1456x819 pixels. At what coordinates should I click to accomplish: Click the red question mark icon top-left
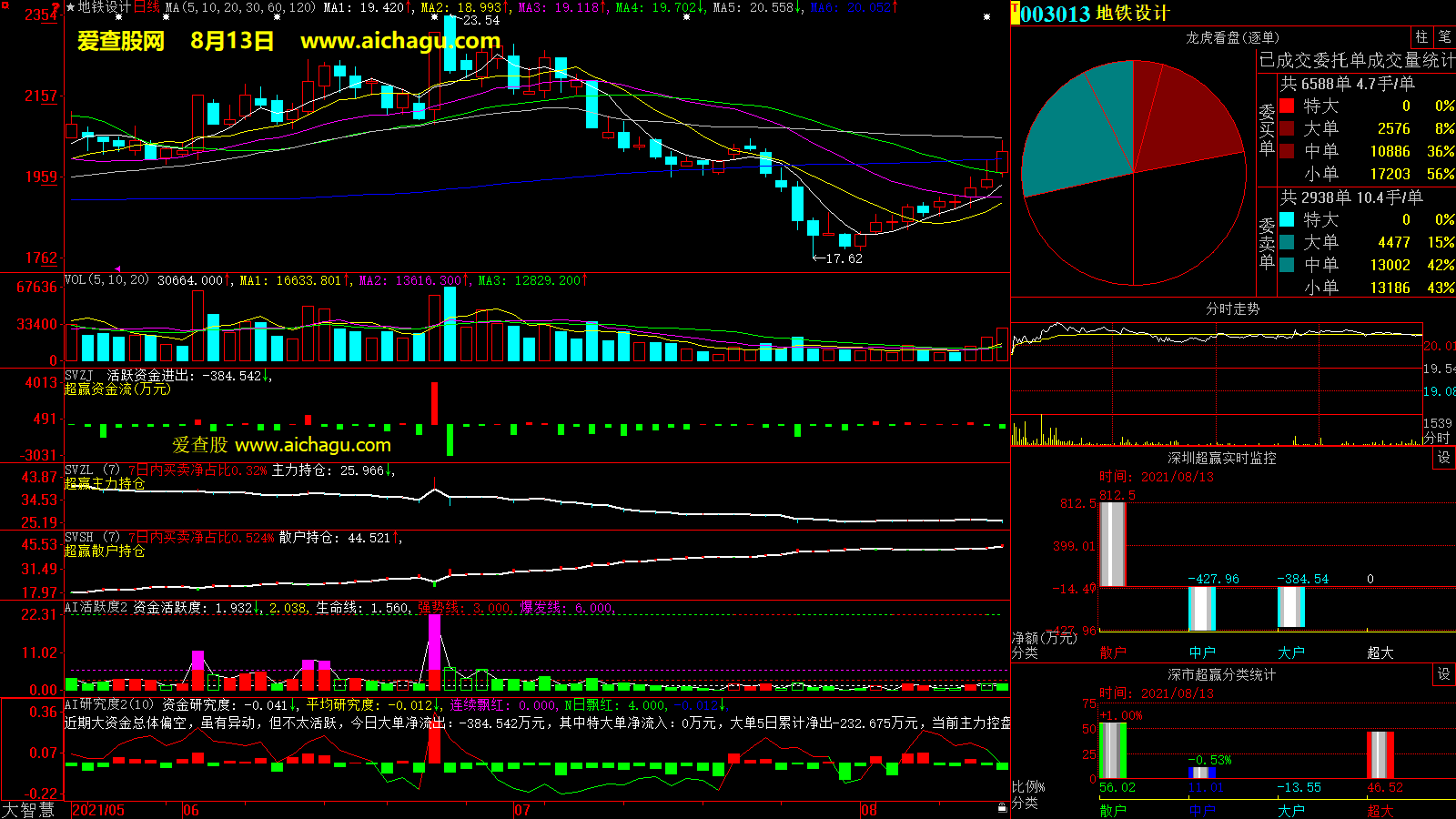coord(56,7)
